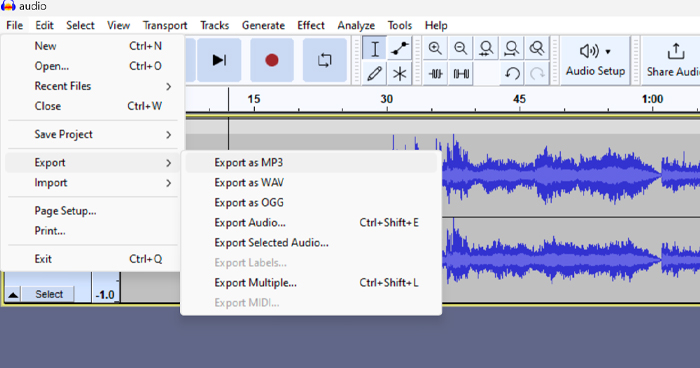Select Export as MP3
Viewport: 700px width, 368px height.
311,163
